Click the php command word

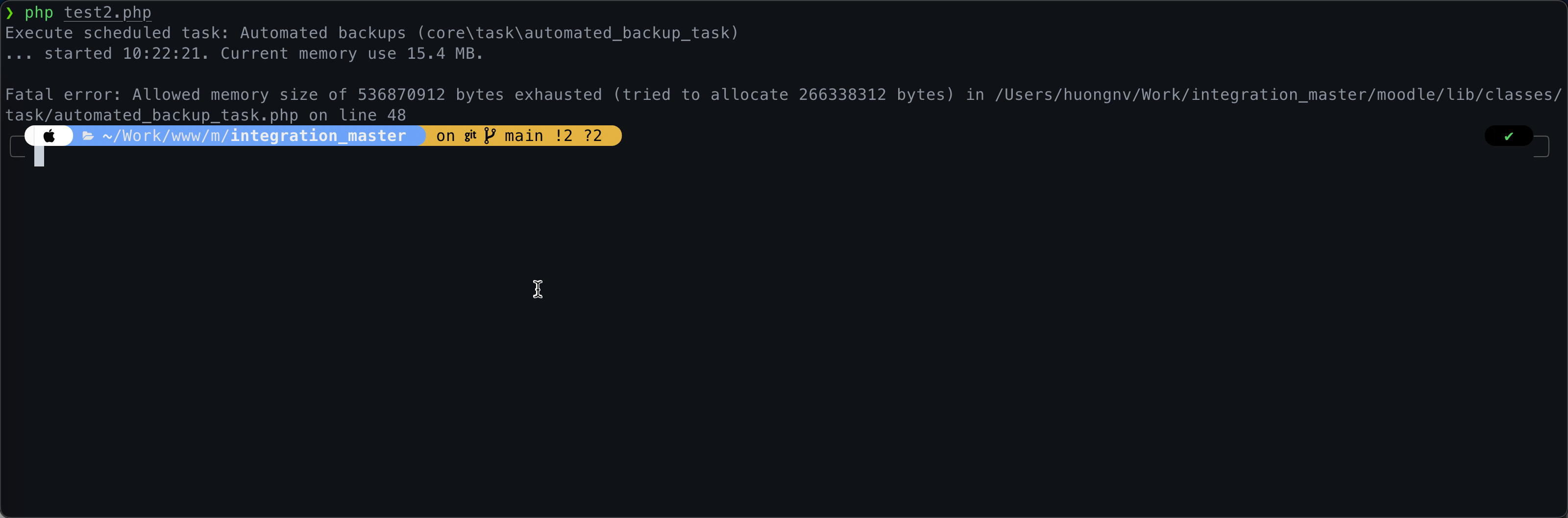(x=39, y=13)
